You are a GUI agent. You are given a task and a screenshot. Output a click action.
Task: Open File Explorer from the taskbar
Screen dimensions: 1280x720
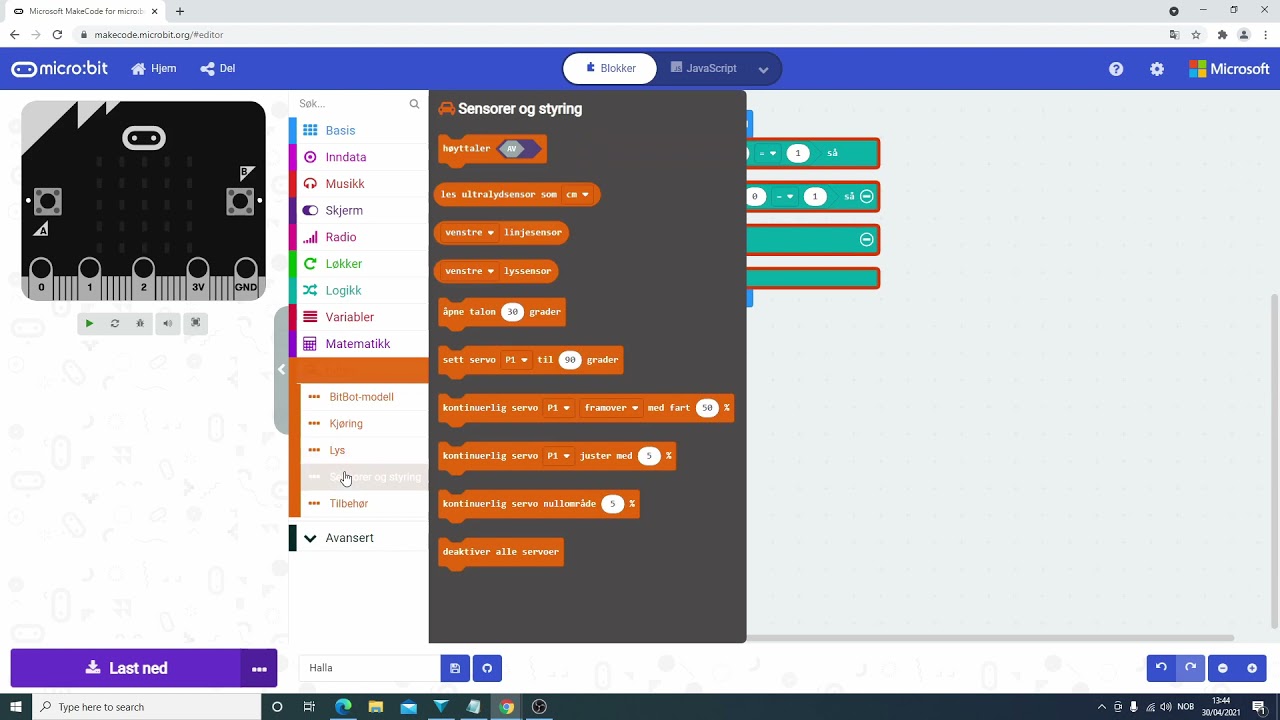point(376,707)
